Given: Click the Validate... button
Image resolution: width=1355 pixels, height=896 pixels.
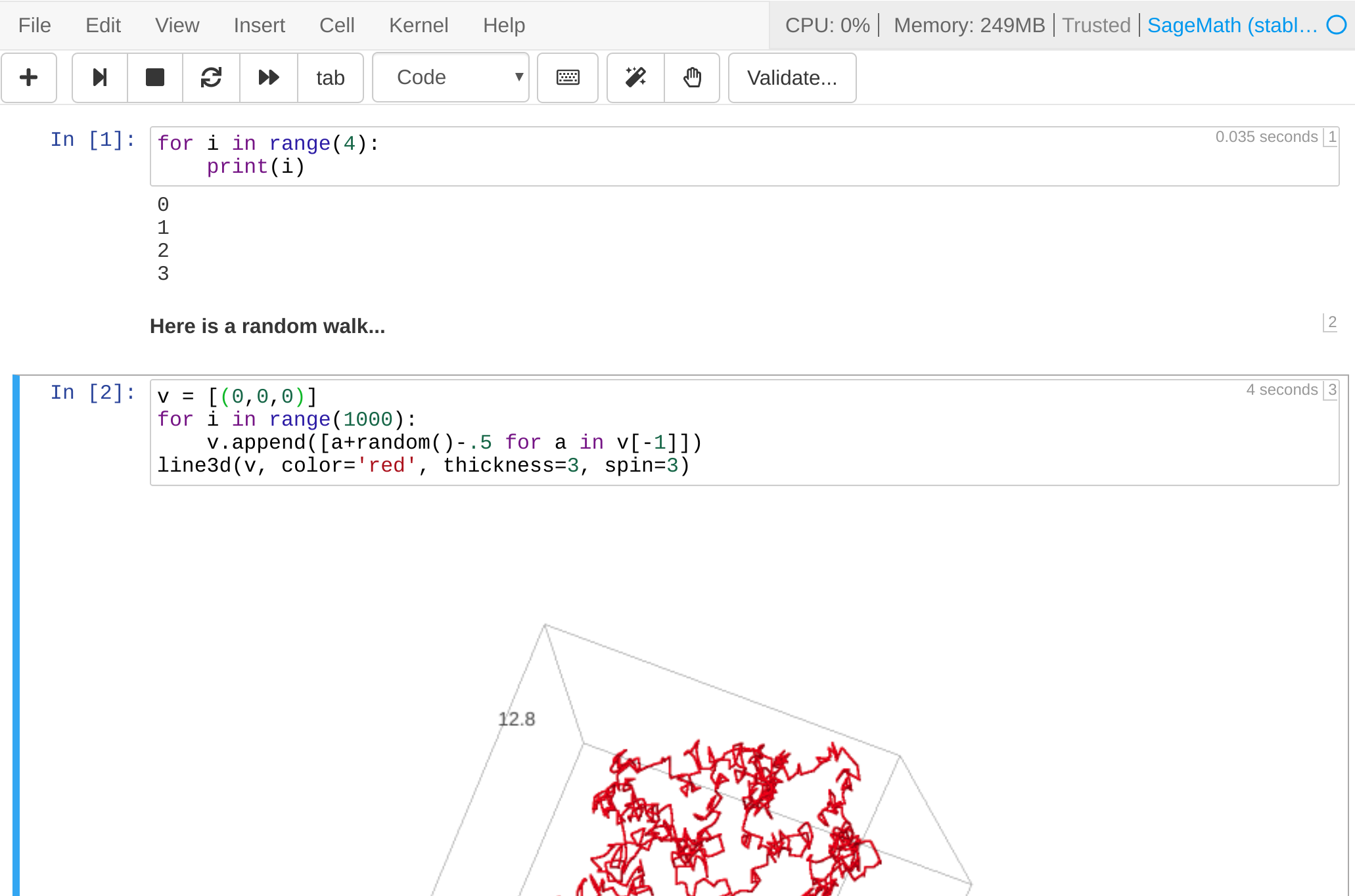Looking at the screenshot, I should pos(792,78).
